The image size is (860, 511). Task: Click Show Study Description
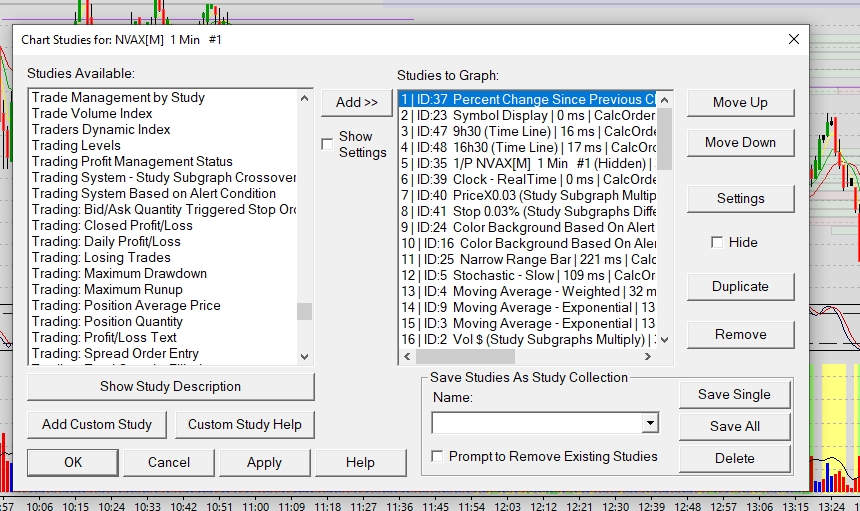click(x=171, y=387)
